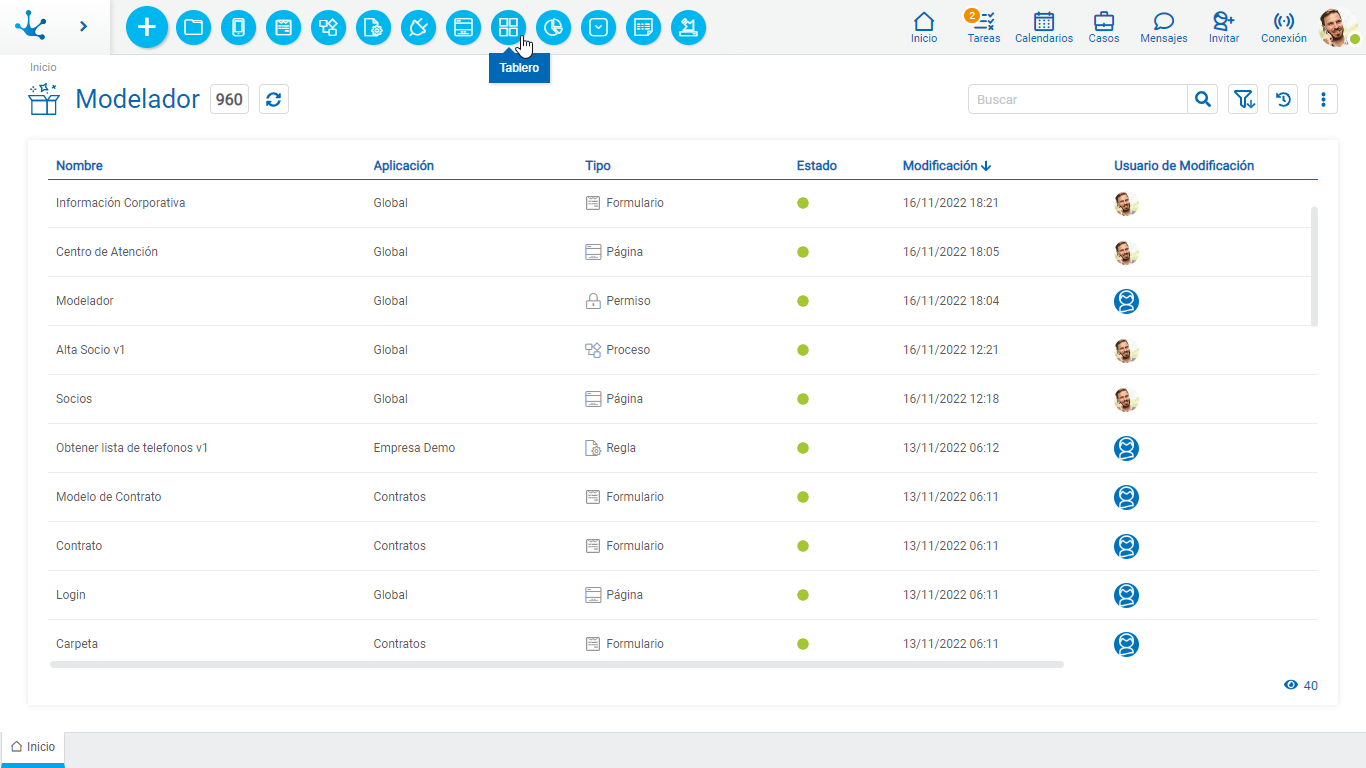Click the form icon in toolbar
1366x768 pixels.
(283, 27)
